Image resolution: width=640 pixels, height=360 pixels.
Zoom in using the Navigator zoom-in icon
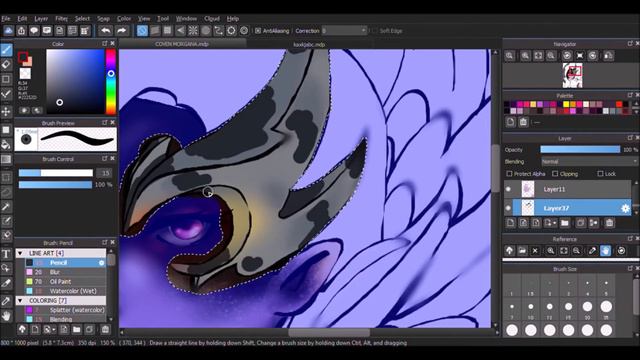[525, 56]
